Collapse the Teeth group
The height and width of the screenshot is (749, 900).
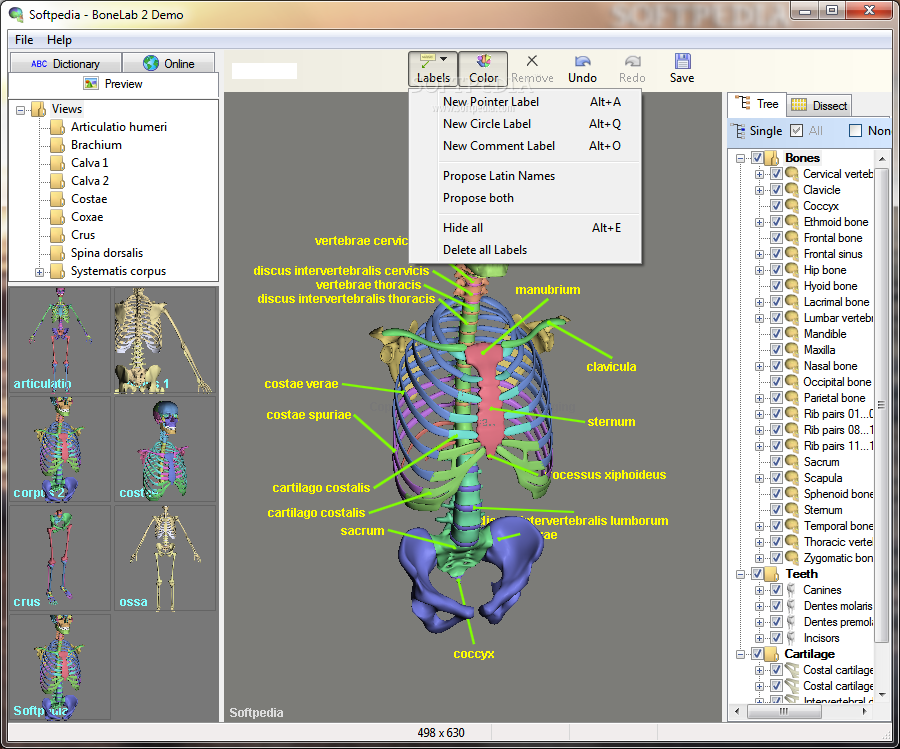tap(740, 574)
